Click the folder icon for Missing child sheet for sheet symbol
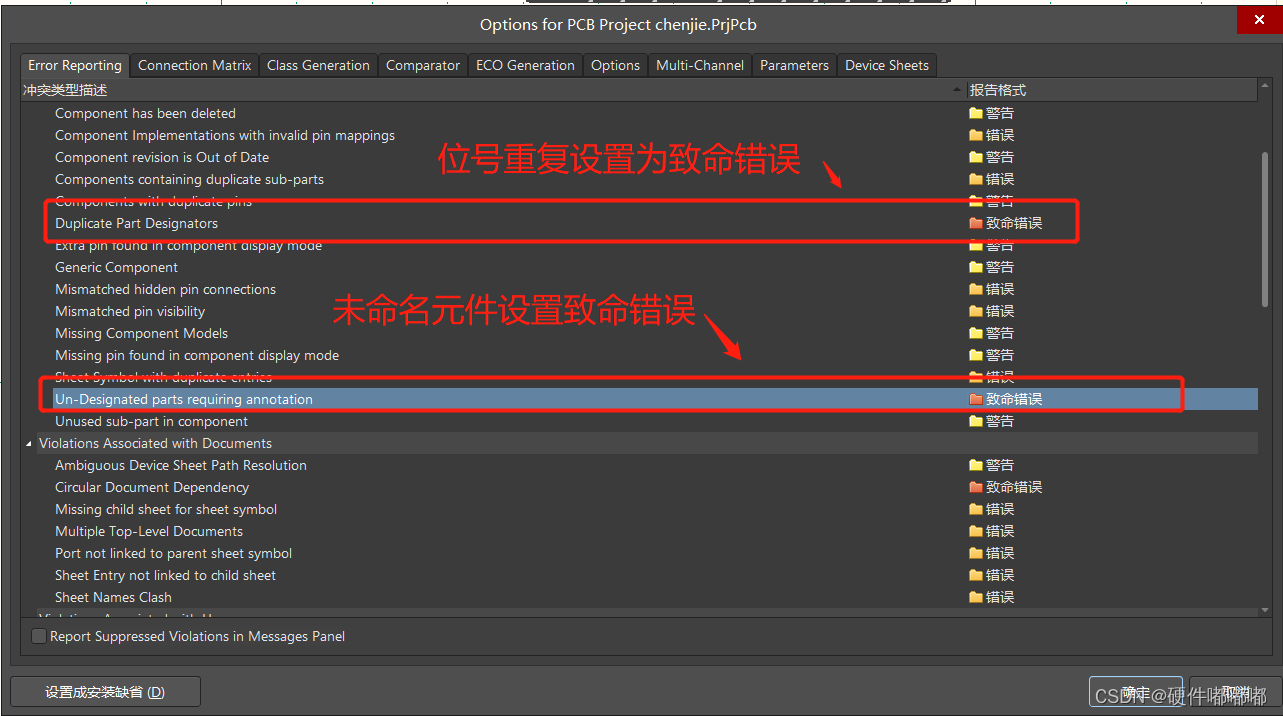1283x716 pixels. 976,509
